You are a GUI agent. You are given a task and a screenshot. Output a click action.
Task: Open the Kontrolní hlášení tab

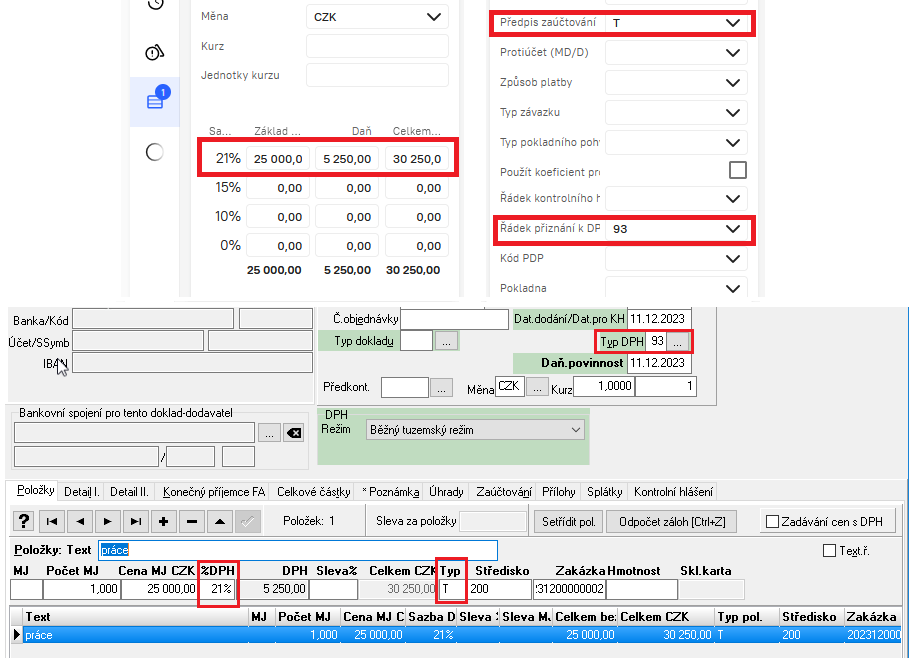[x=673, y=492]
